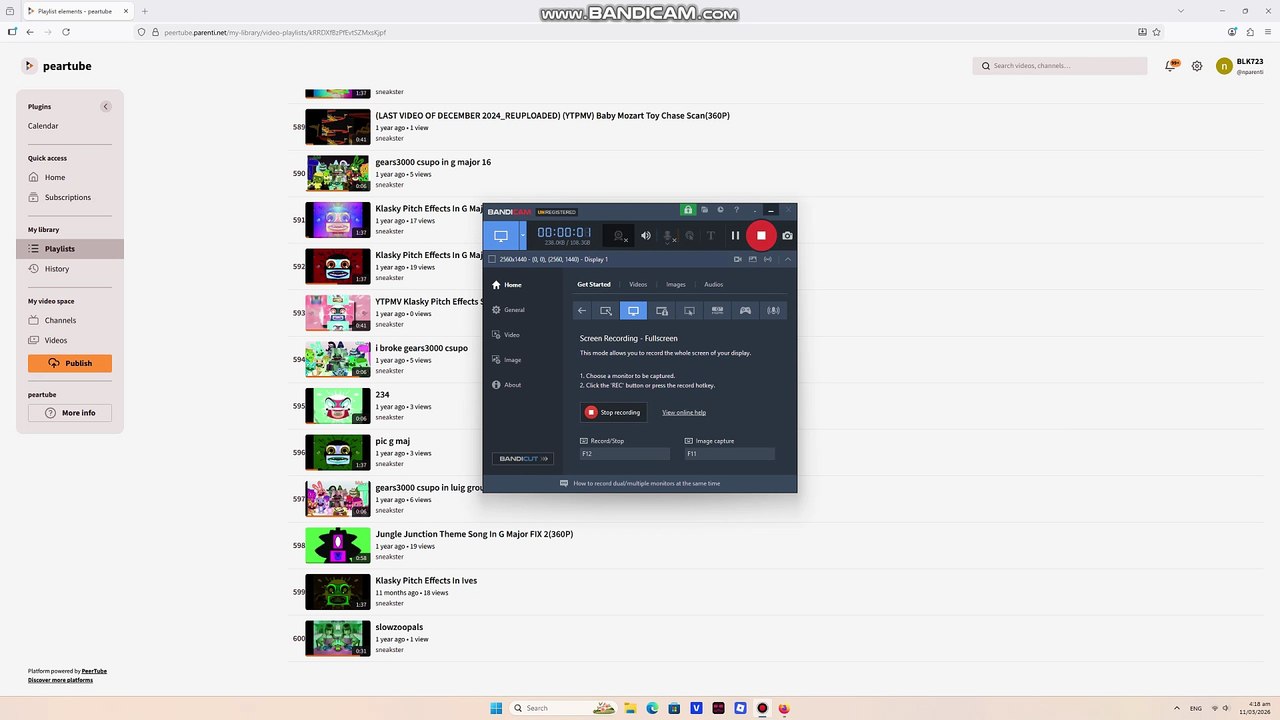1280x720 pixels.
Task: Collapse the Bandicam panel with the chevron-up
Action: (x=788, y=259)
